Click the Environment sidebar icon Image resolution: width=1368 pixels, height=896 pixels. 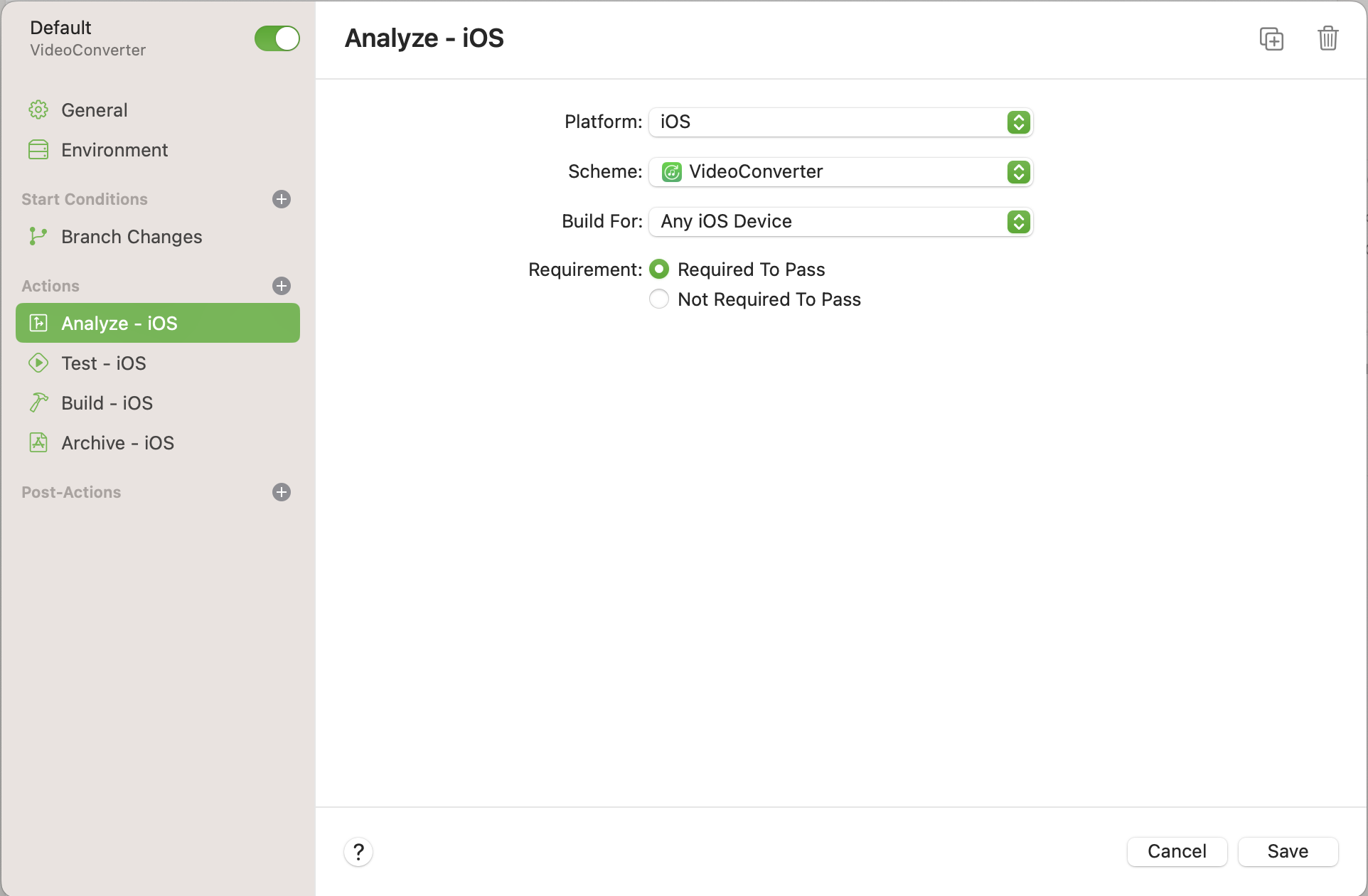coord(38,150)
